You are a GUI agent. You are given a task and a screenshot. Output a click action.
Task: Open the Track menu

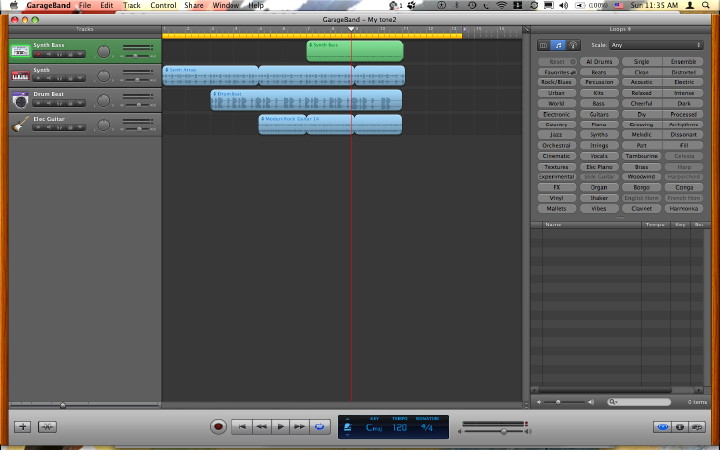click(131, 5)
